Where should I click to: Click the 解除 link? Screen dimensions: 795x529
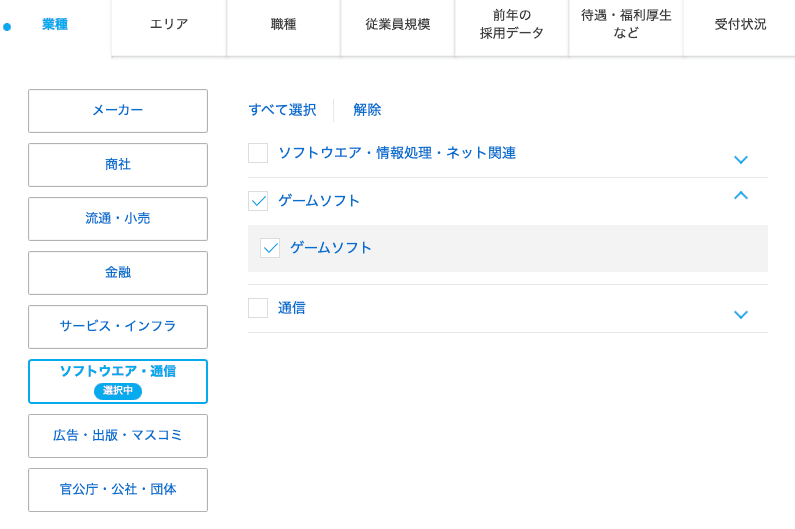pyautogui.click(x=367, y=110)
